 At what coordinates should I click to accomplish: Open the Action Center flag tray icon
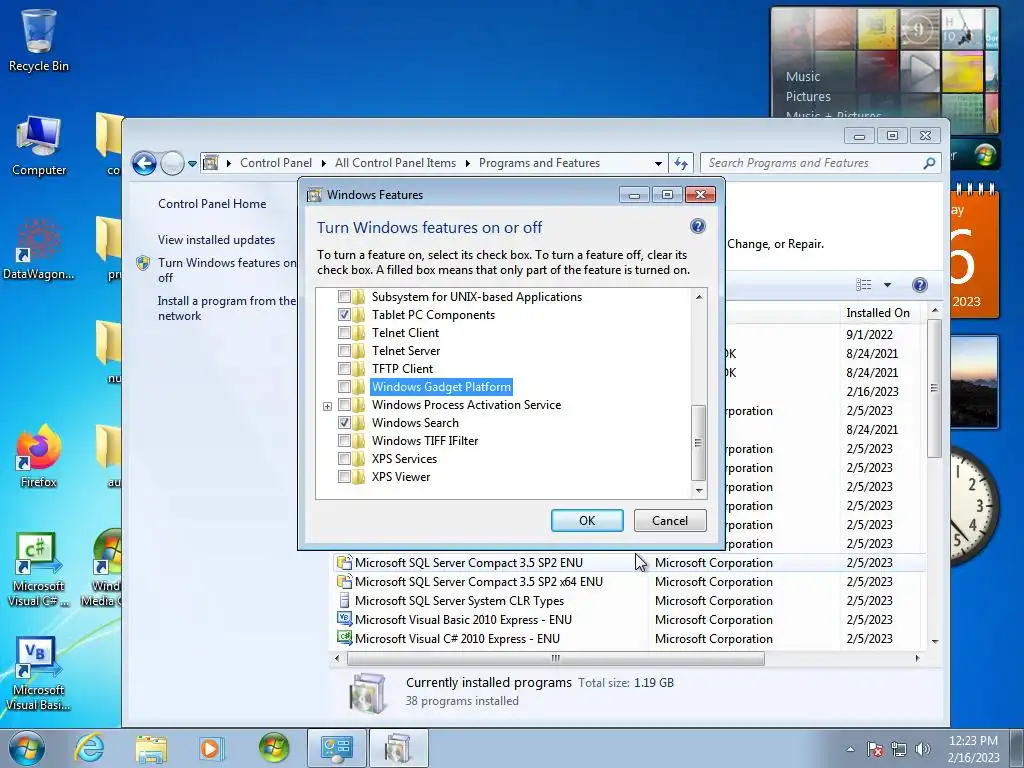point(875,749)
